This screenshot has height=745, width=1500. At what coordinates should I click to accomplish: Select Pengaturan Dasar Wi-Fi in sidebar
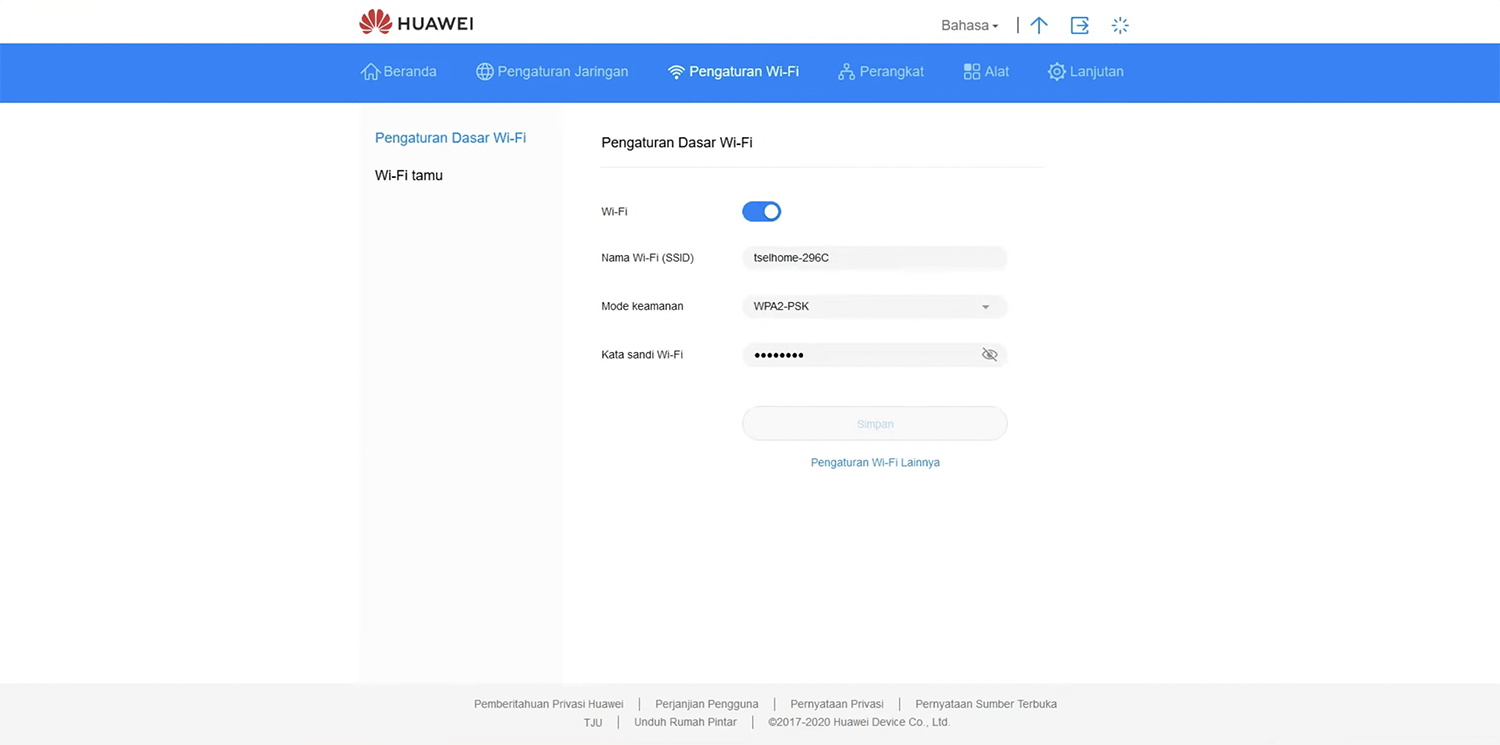pos(450,138)
